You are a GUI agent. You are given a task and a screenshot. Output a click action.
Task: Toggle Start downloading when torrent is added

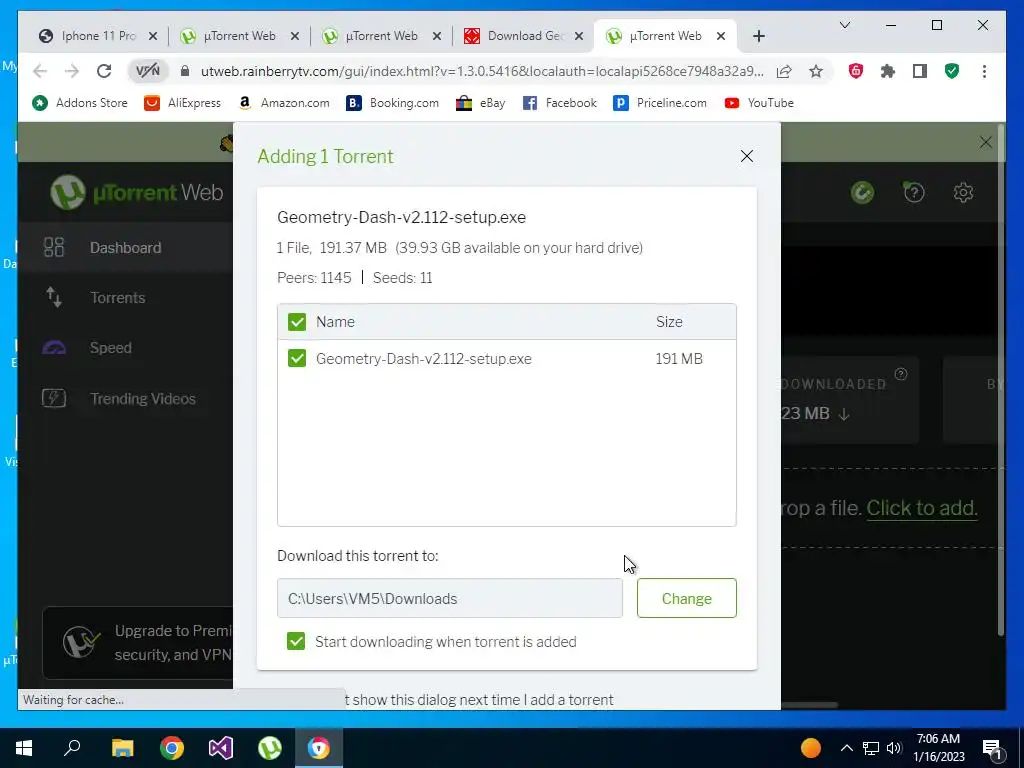tap(296, 641)
